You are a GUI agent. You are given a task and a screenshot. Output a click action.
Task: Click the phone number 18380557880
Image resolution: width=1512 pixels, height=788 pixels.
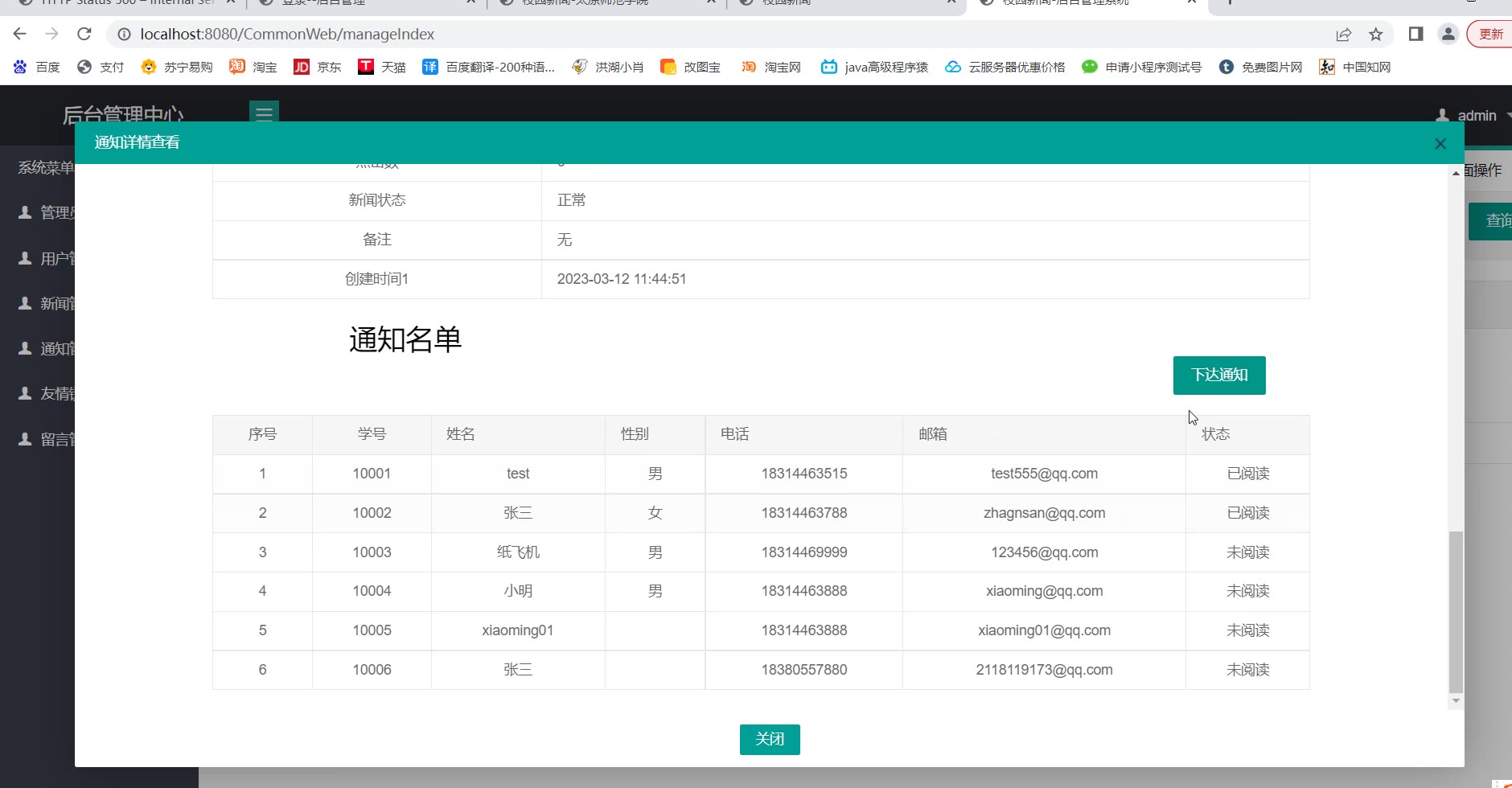point(804,670)
